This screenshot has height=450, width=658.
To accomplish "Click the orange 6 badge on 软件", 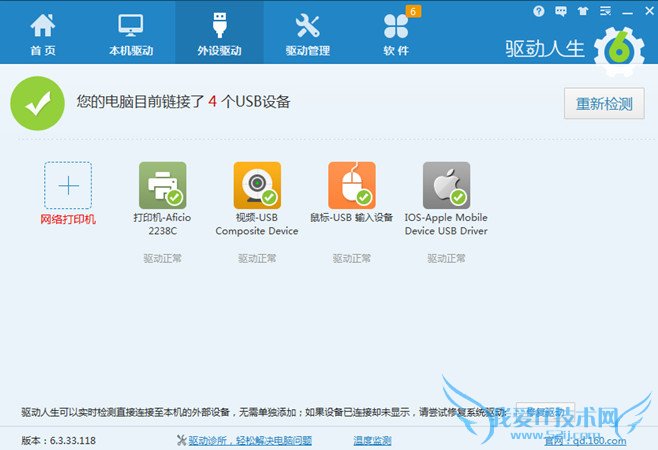I will [413, 11].
